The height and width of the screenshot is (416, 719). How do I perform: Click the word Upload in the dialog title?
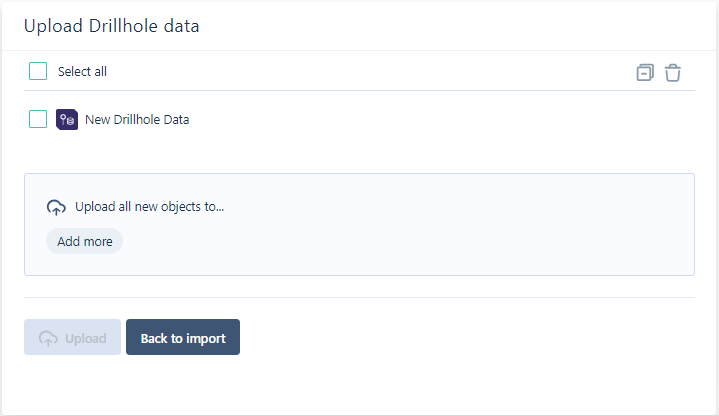point(53,27)
